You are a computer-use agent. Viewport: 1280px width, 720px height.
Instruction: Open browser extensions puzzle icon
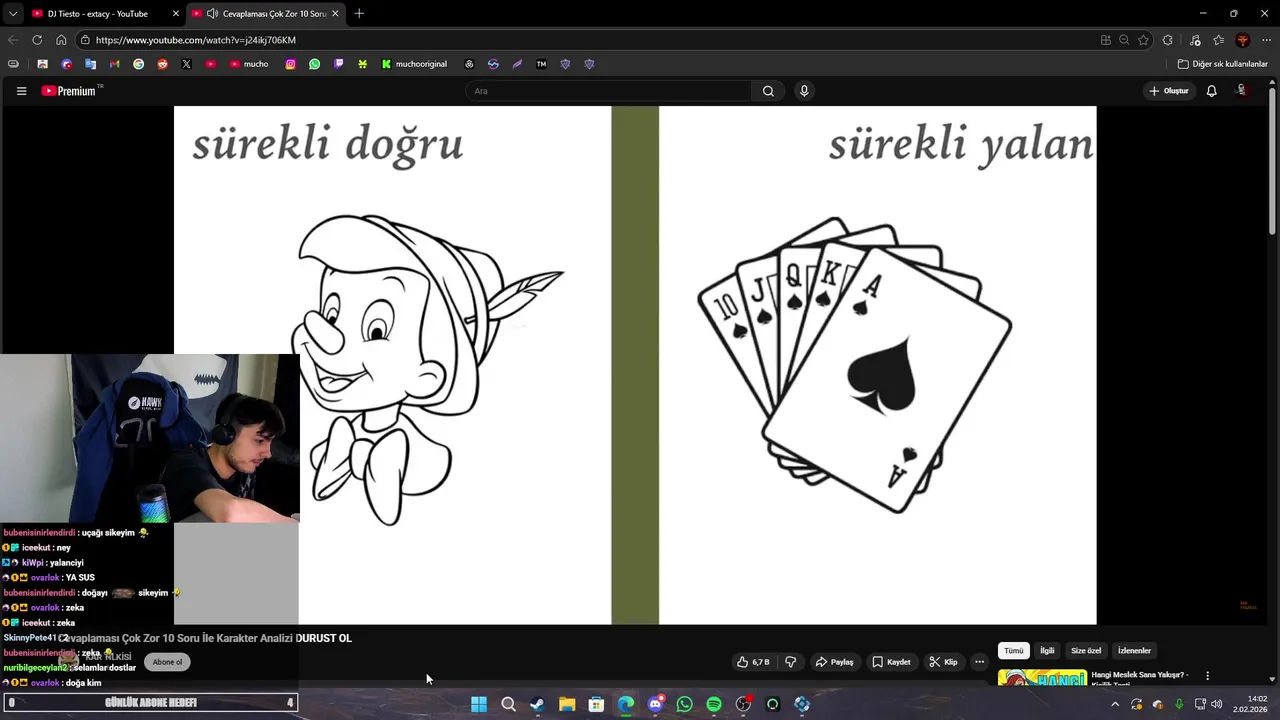tap(1167, 40)
